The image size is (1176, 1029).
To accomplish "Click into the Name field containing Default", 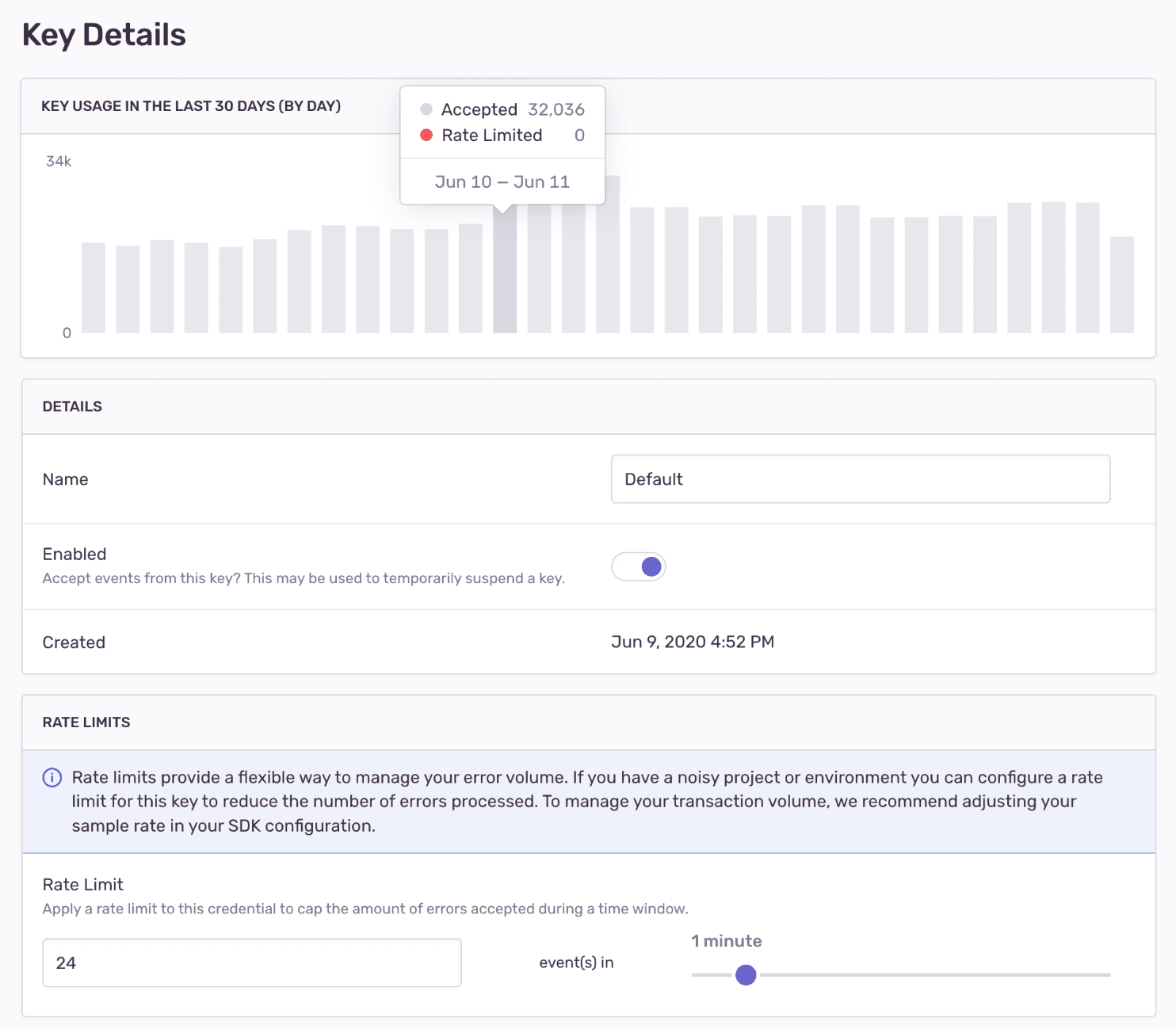I will (860, 479).
